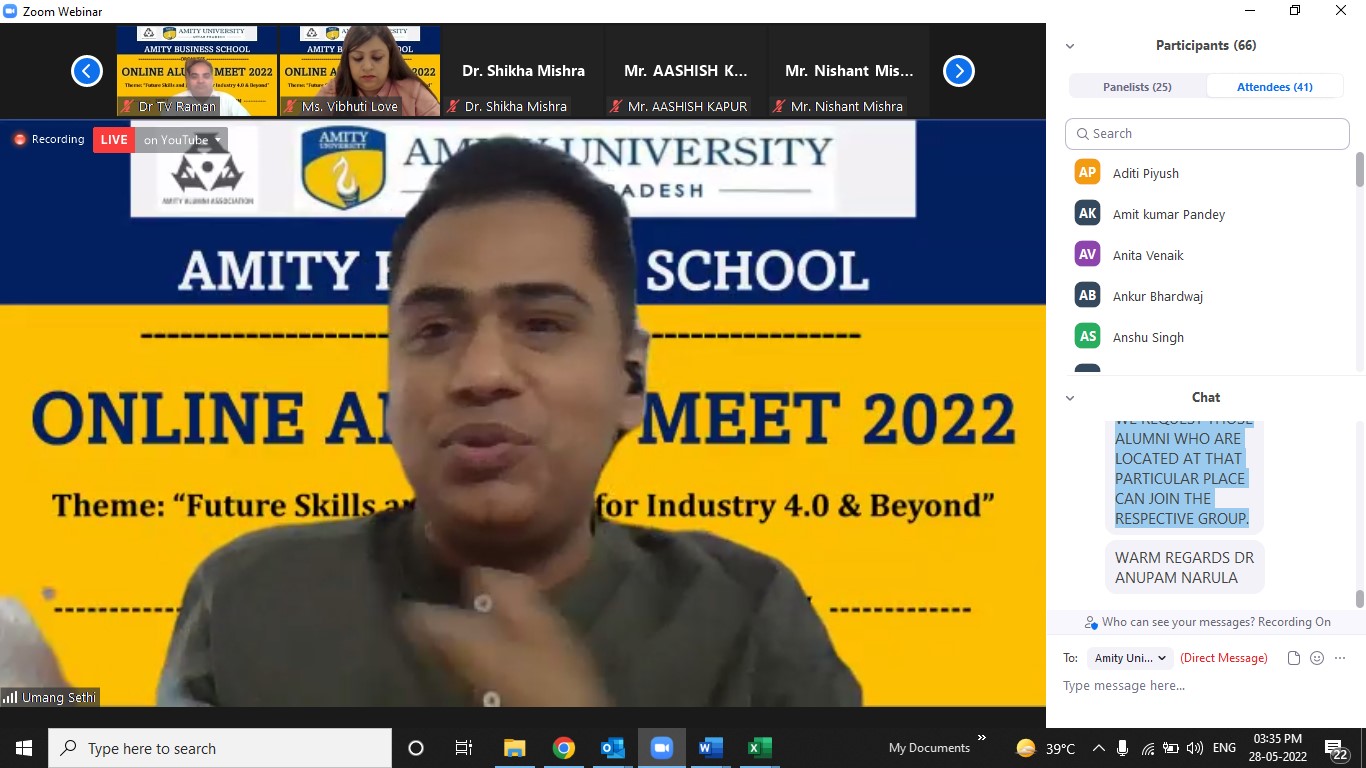Select WARM REGARDS DR ANUPAM NARULA message
Image resolution: width=1366 pixels, height=768 pixels.
pyautogui.click(x=1185, y=567)
